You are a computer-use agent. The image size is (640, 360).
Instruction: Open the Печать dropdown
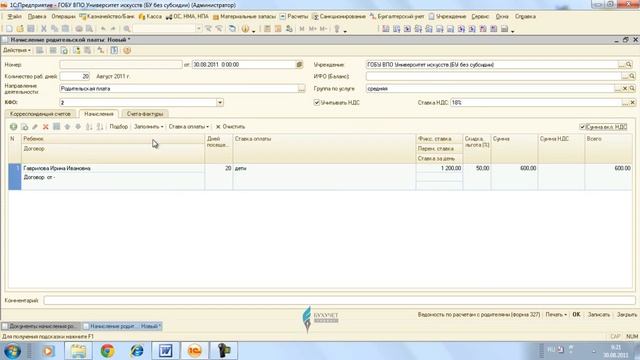556,315
